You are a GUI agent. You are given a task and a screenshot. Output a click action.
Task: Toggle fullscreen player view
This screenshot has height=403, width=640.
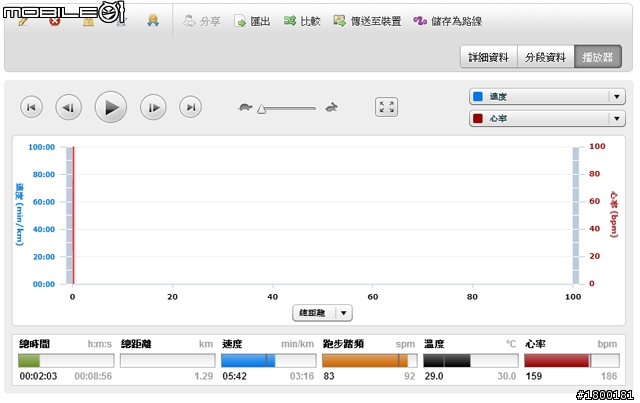coord(386,107)
